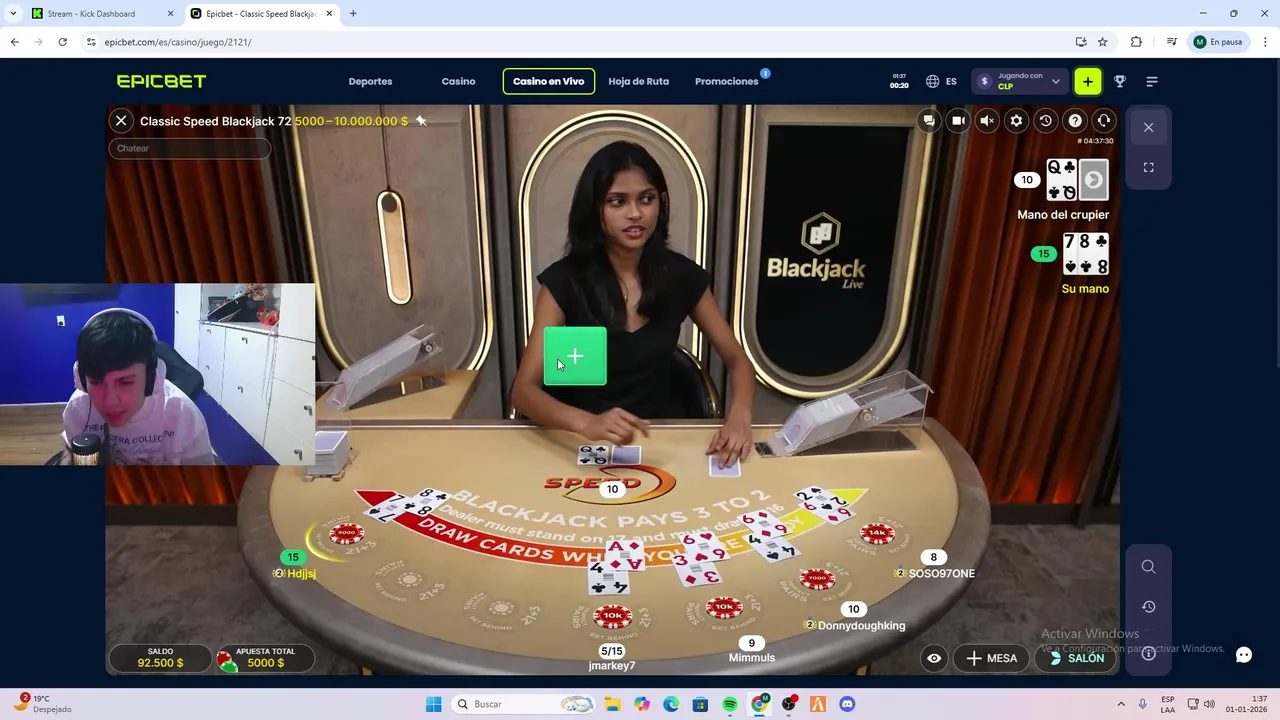Screen dimensions: 1280x720
Task: Close the Stream - Kick Dashboard tab
Action: click(x=170, y=14)
